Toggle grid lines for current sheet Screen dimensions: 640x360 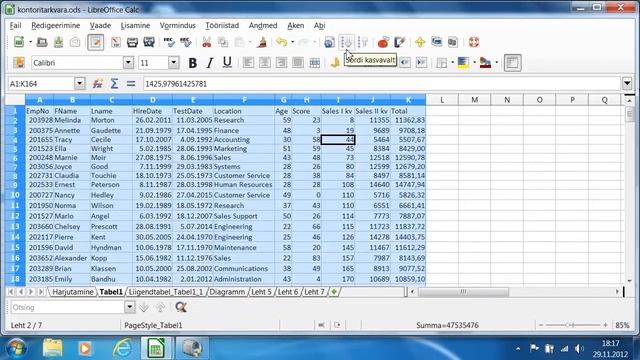[513, 63]
